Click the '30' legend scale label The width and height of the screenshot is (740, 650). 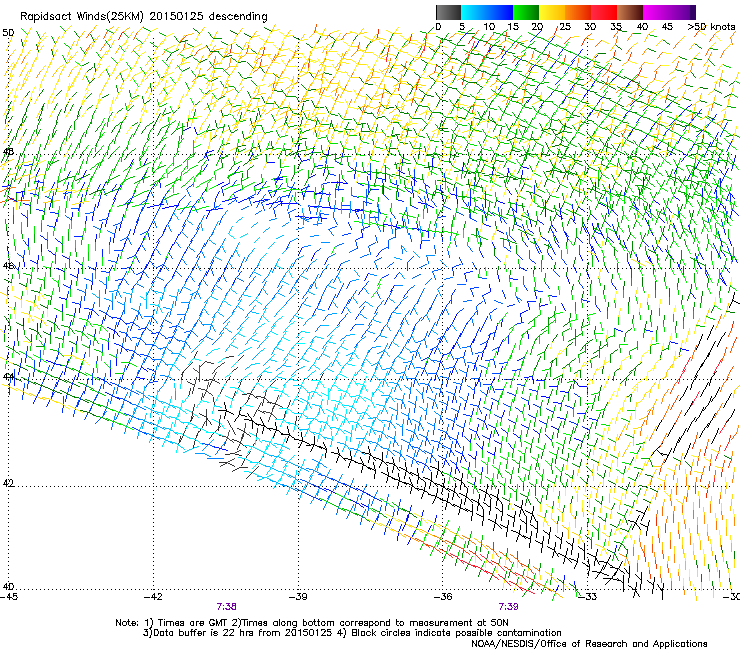590,27
